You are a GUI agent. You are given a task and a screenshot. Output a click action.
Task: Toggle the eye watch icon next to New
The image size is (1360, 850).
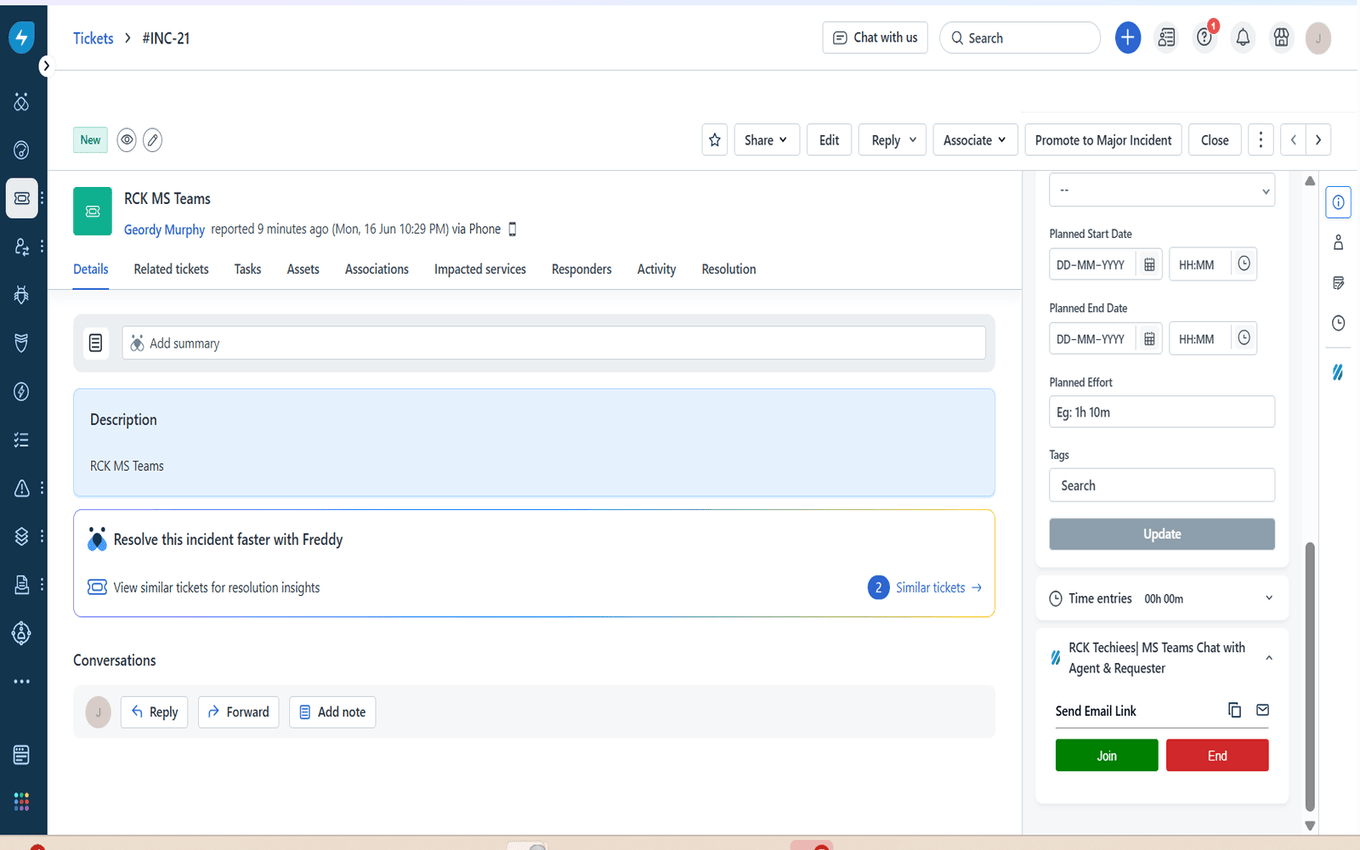pos(126,140)
